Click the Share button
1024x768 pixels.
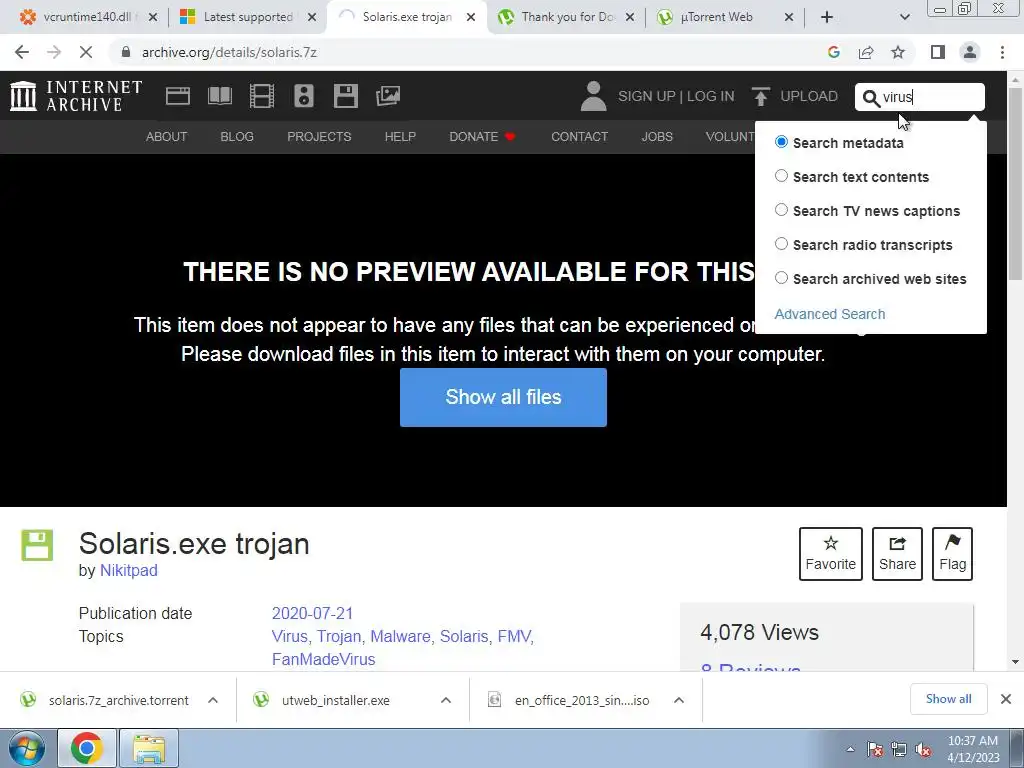897,554
